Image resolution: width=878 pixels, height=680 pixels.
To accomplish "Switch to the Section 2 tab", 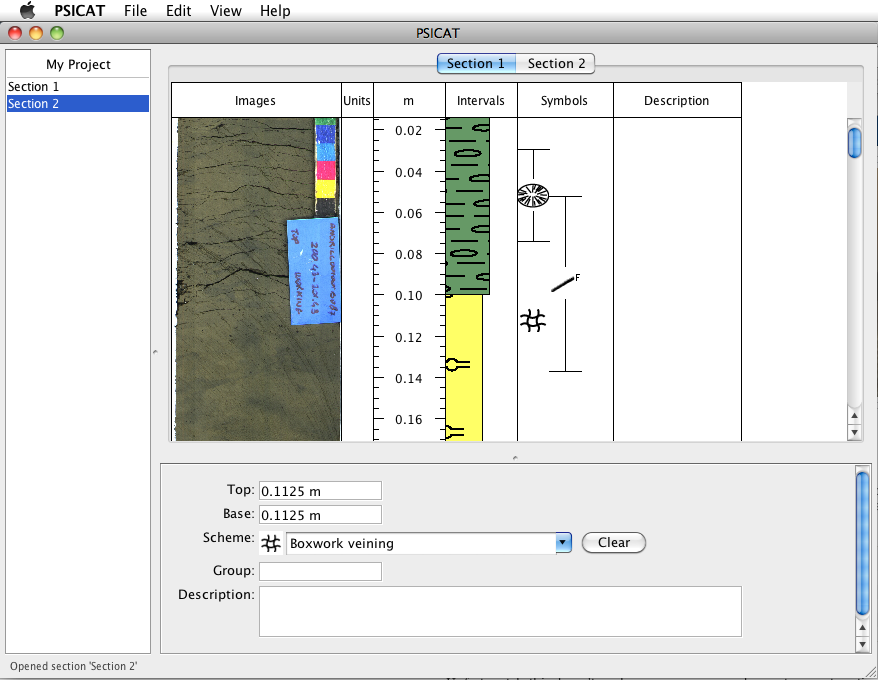I will [x=555, y=63].
